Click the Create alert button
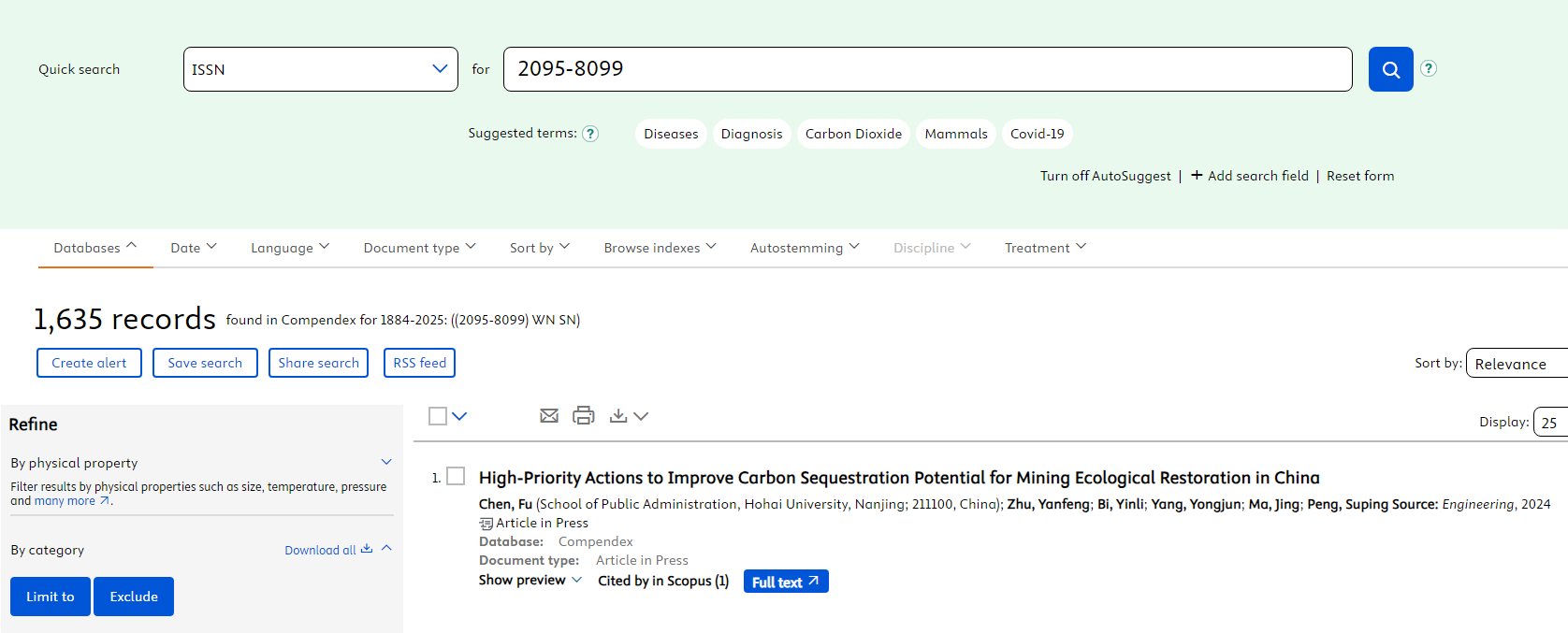1568x633 pixels. tap(89, 363)
